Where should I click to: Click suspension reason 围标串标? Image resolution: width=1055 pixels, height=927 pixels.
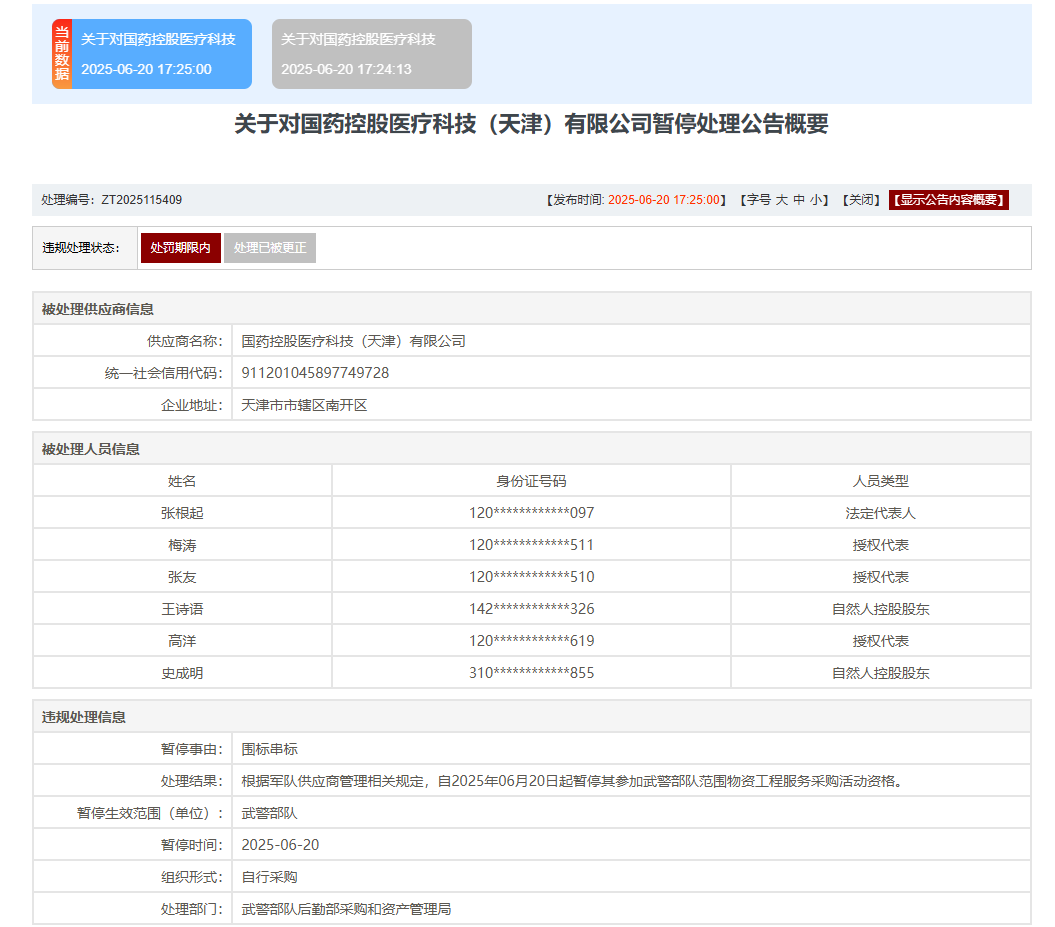(x=269, y=749)
